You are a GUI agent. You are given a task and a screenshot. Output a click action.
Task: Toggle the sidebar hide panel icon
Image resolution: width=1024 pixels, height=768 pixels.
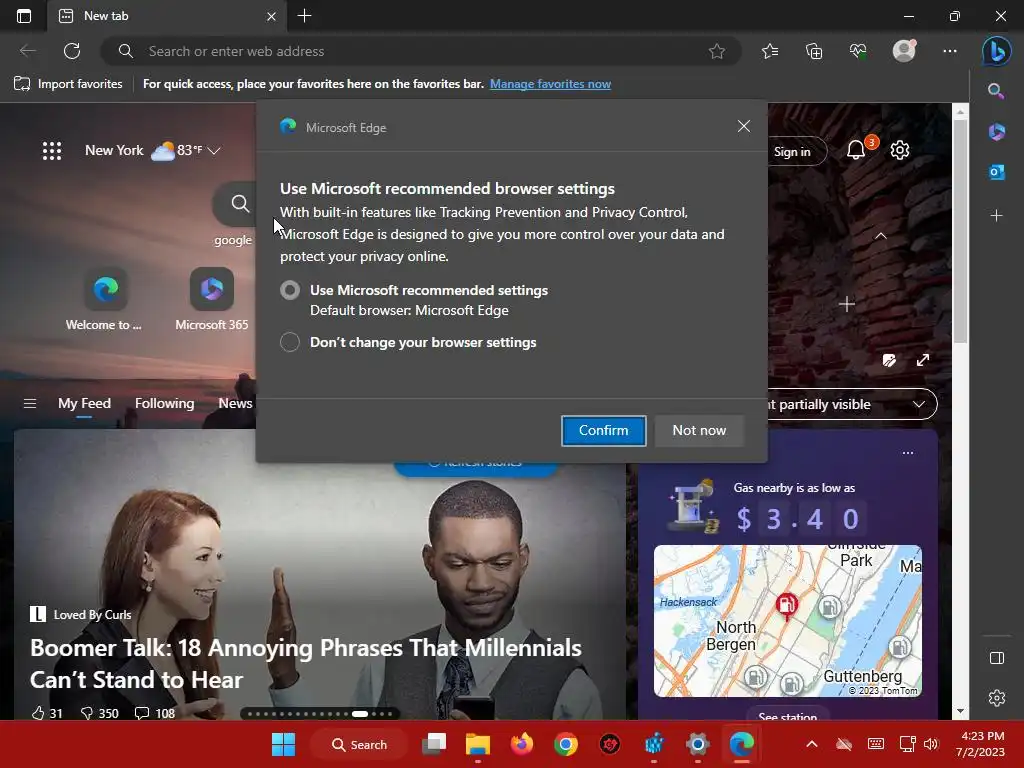(x=997, y=658)
